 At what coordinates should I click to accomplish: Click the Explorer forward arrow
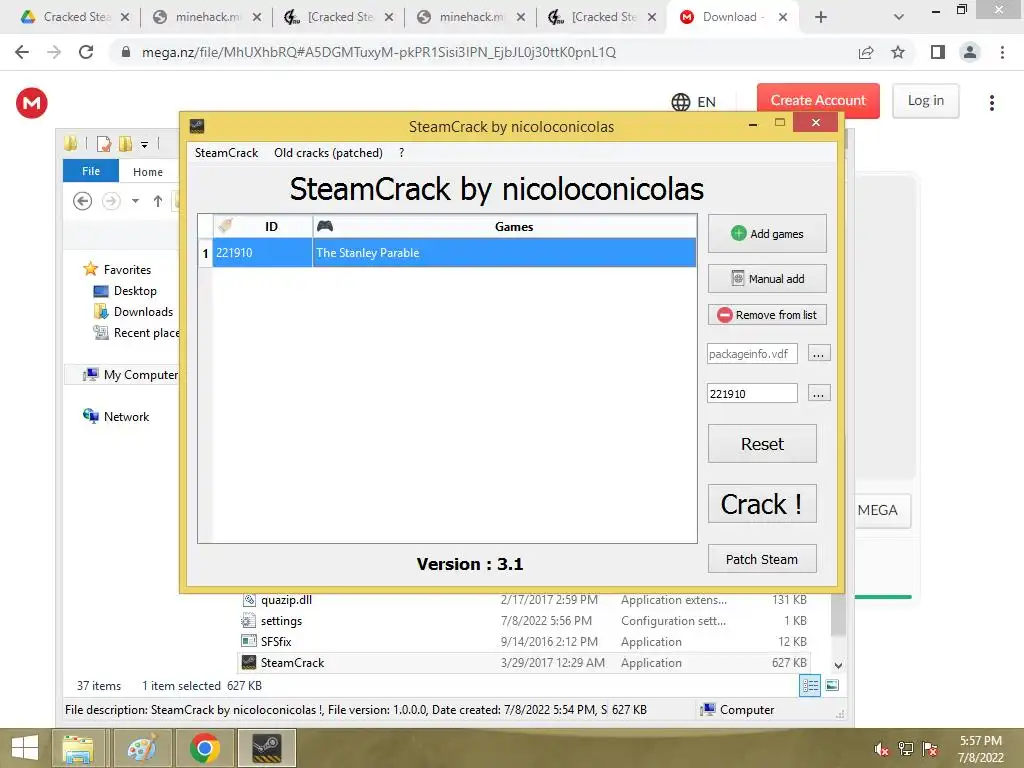point(111,201)
